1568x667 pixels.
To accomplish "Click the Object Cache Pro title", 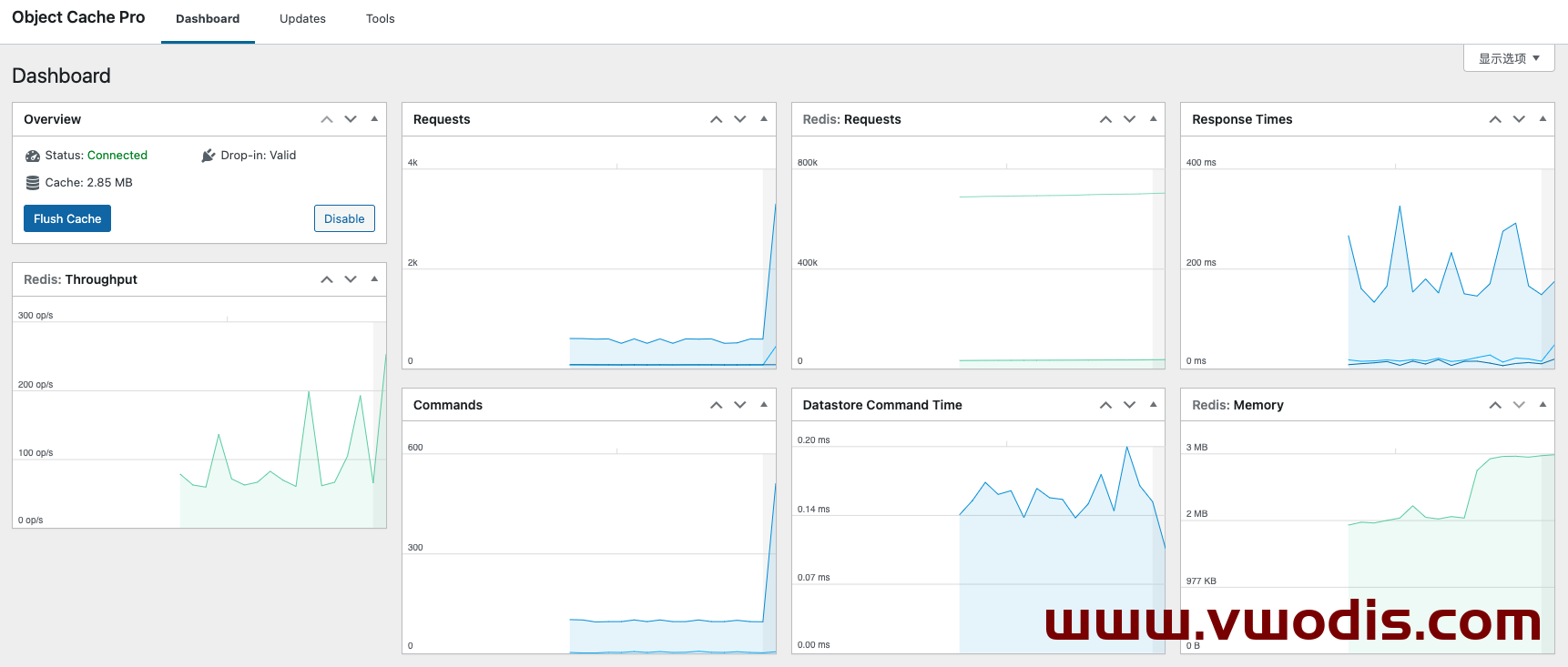I will pyautogui.click(x=78, y=17).
